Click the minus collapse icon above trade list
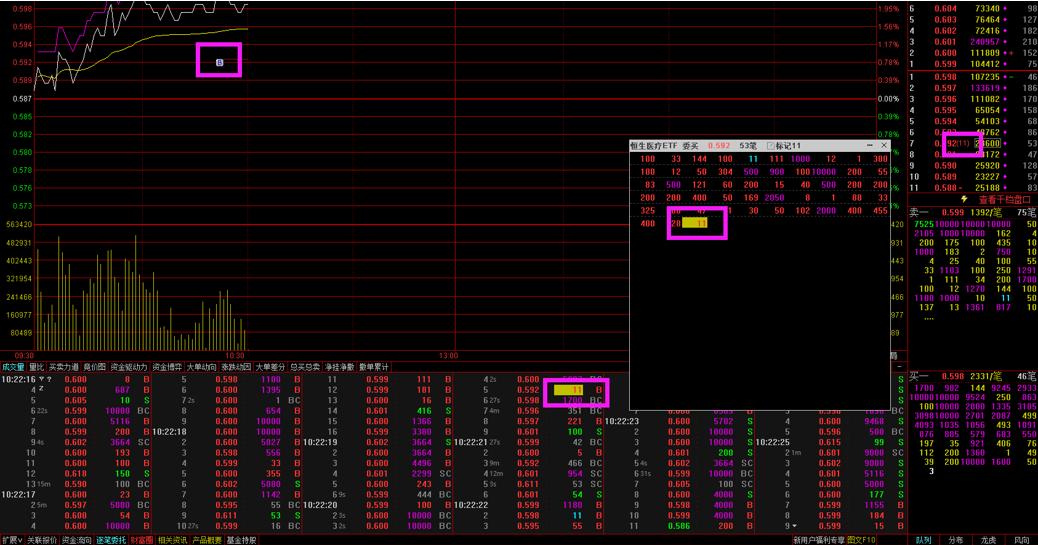This screenshot has height=545, width=1038. point(899,367)
